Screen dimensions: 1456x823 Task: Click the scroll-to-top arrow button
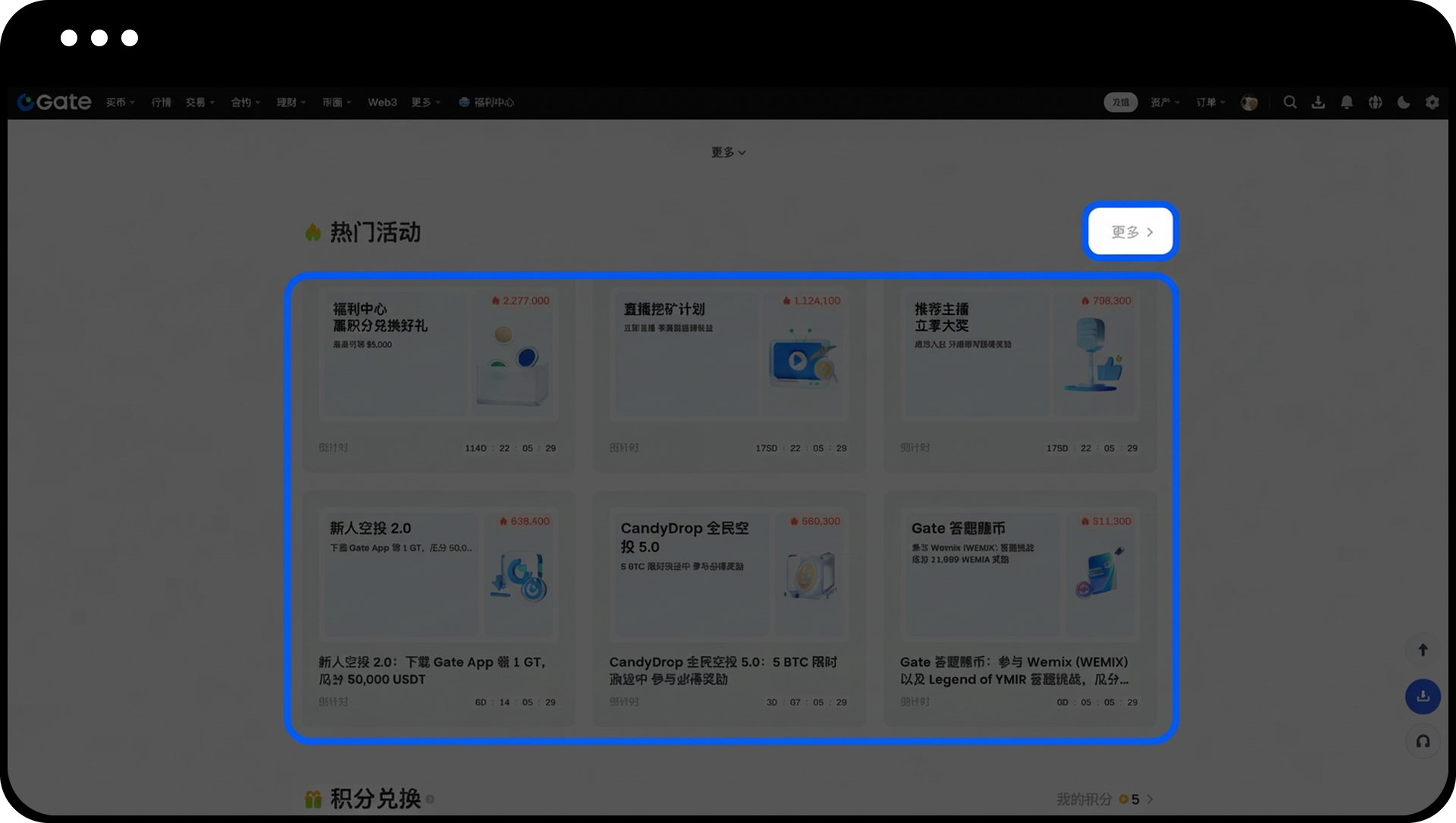point(1423,650)
